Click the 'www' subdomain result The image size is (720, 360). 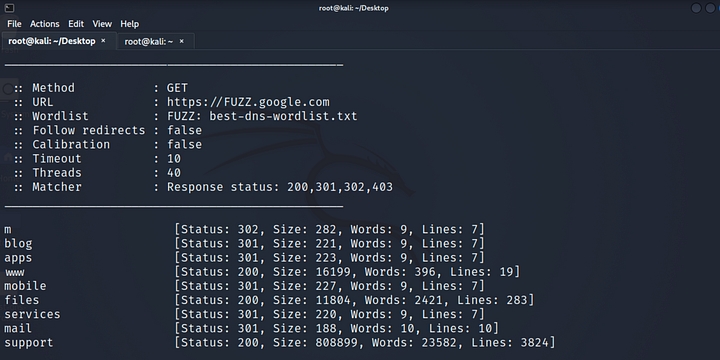click(15, 272)
